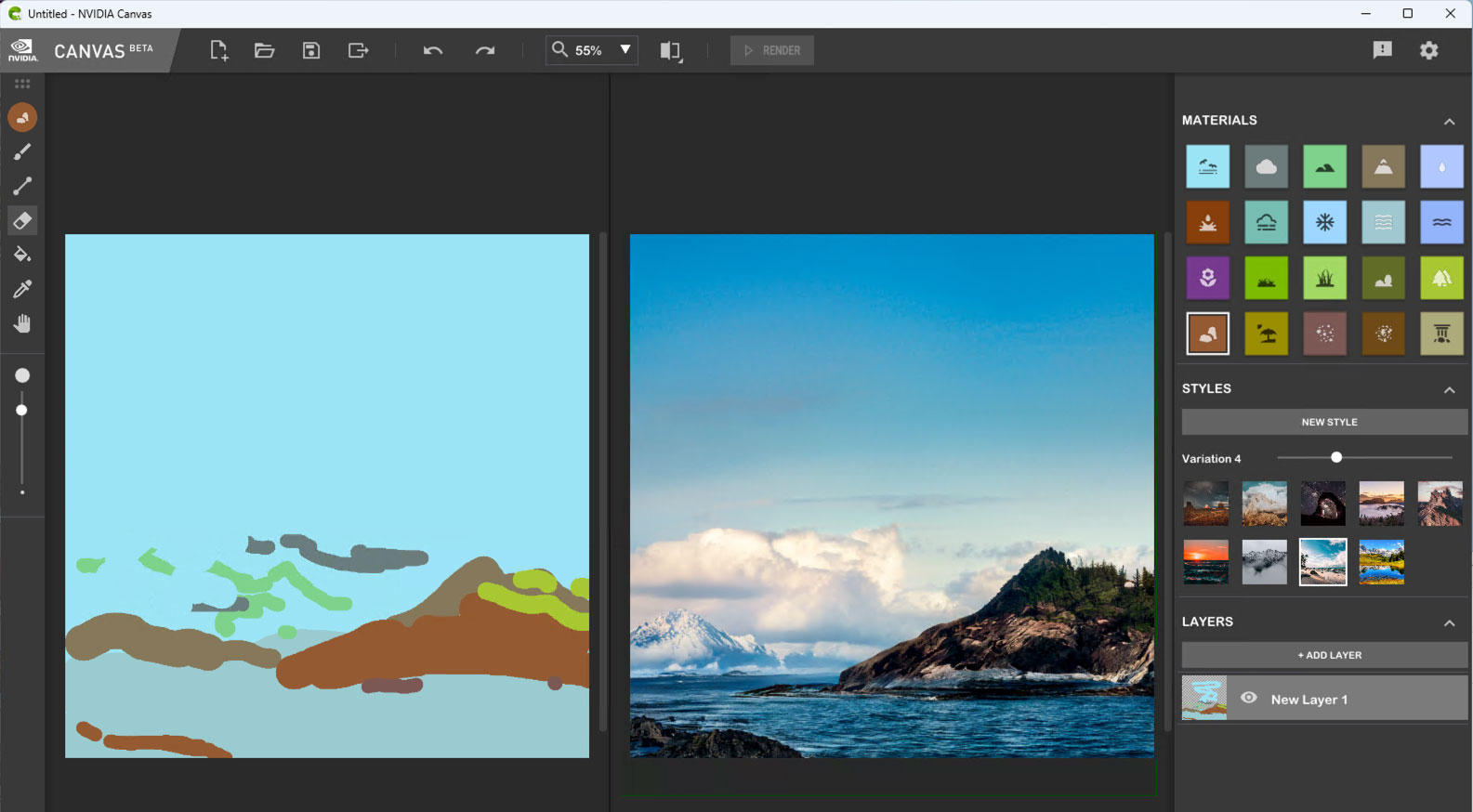Viewport: 1473px width, 812px height.
Task: Collapse the Styles panel
Action: pyautogui.click(x=1449, y=389)
